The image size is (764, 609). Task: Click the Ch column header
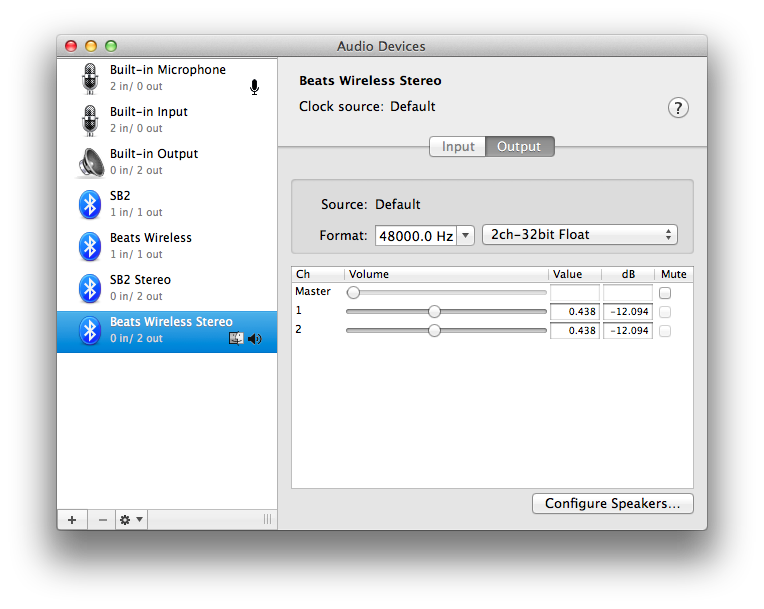click(x=318, y=274)
